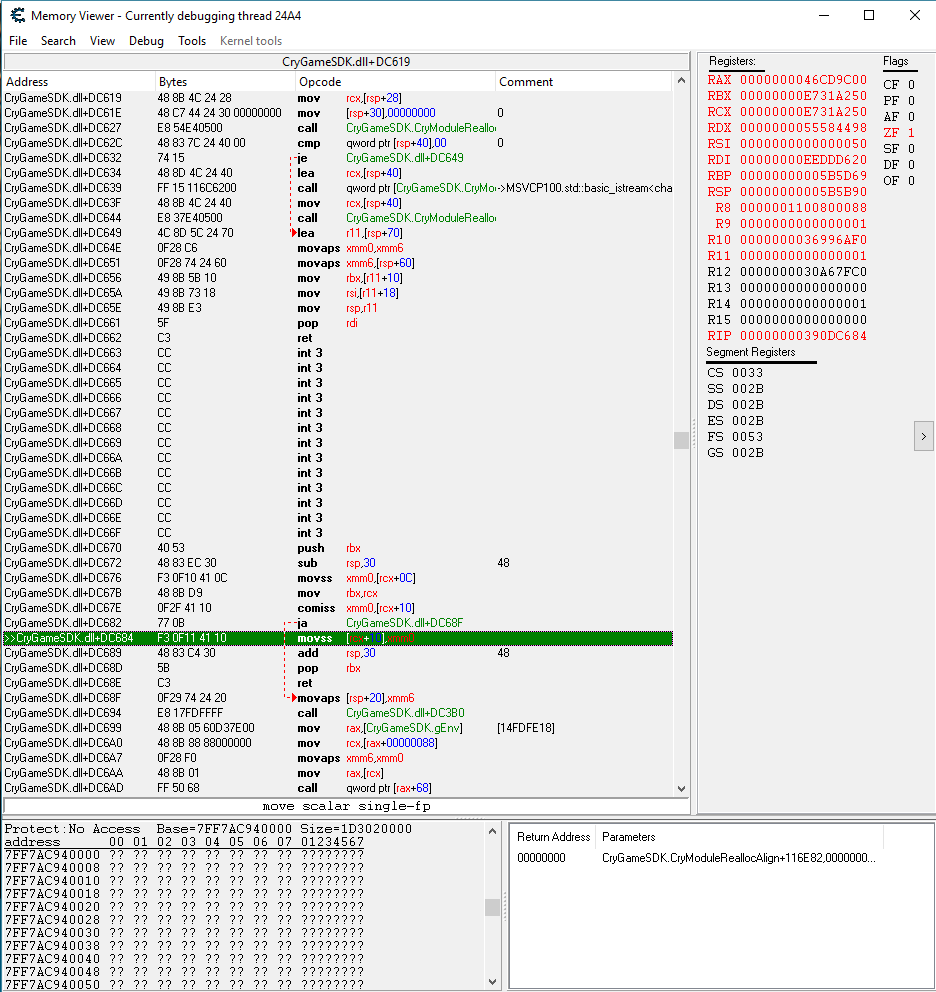The image size is (936, 992).
Task: Click the disassembler vertical scrollbar thumb
Action: [681, 440]
